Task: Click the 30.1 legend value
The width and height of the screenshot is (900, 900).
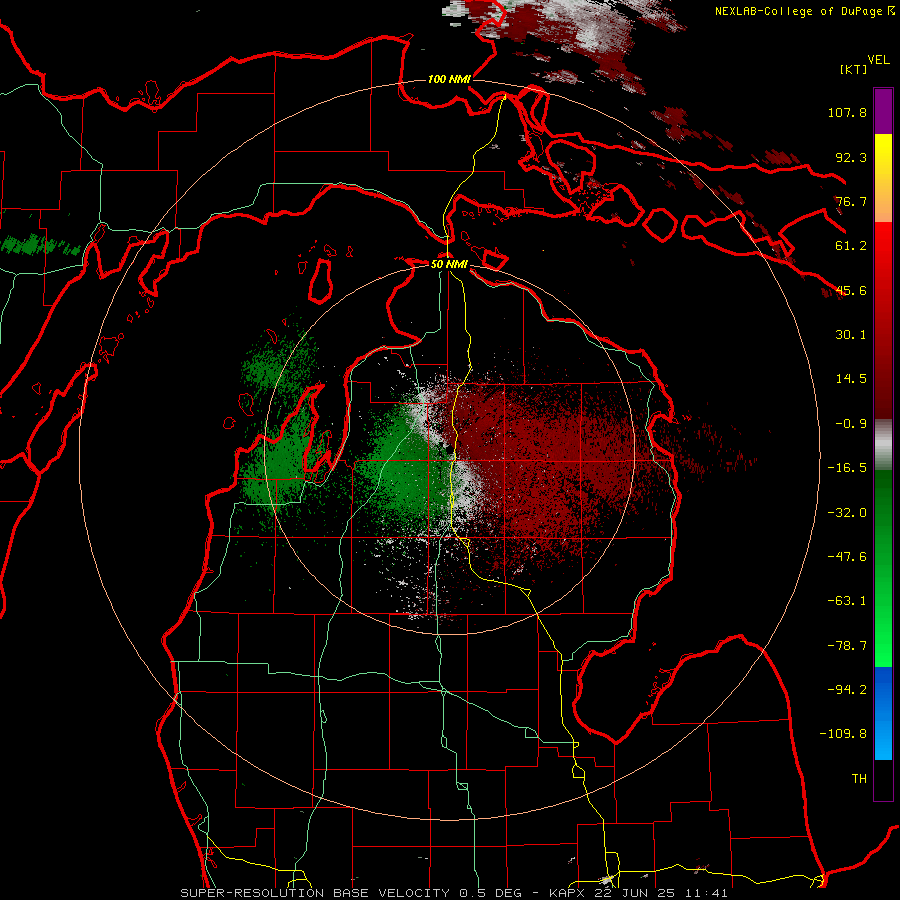Action: [x=851, y=335]
